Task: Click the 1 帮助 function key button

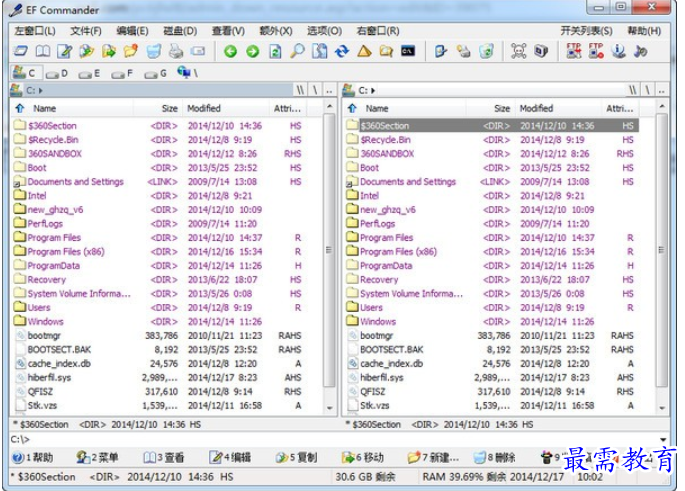Action: click(33, 457)
